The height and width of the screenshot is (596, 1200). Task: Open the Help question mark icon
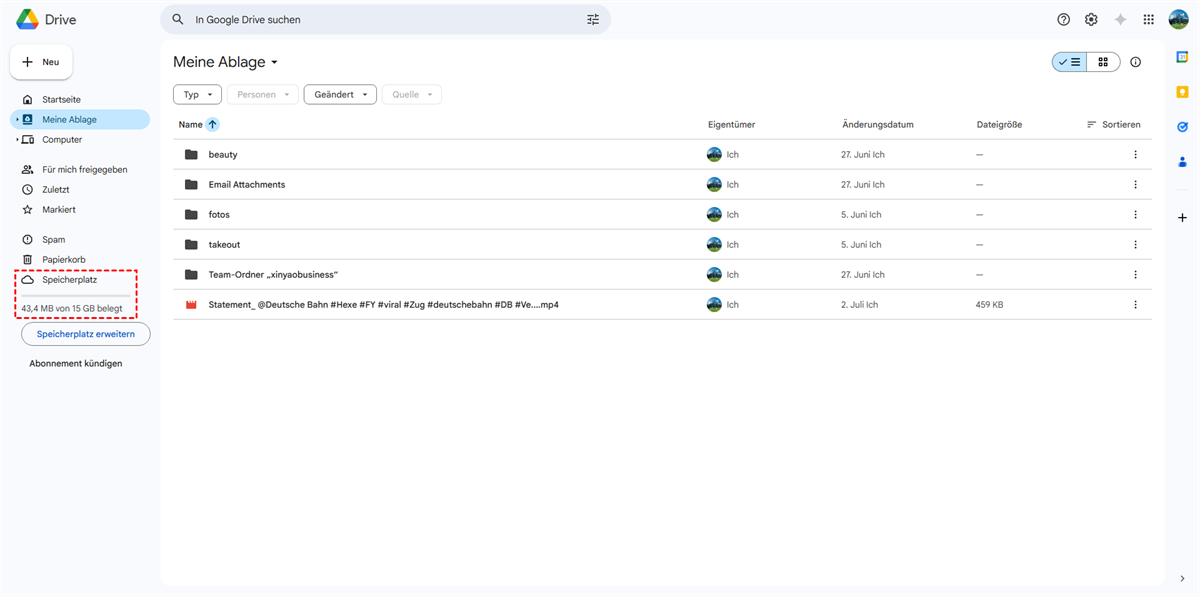1063,19
